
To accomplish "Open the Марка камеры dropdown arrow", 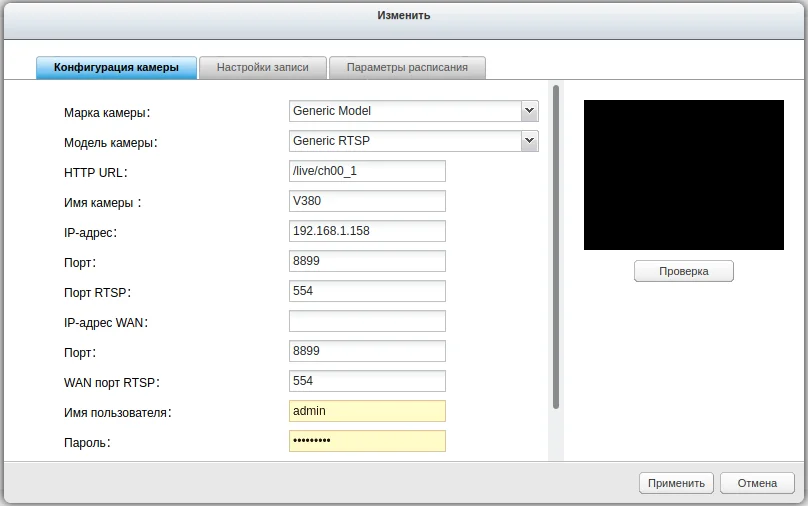I will (x=529, y=111).
